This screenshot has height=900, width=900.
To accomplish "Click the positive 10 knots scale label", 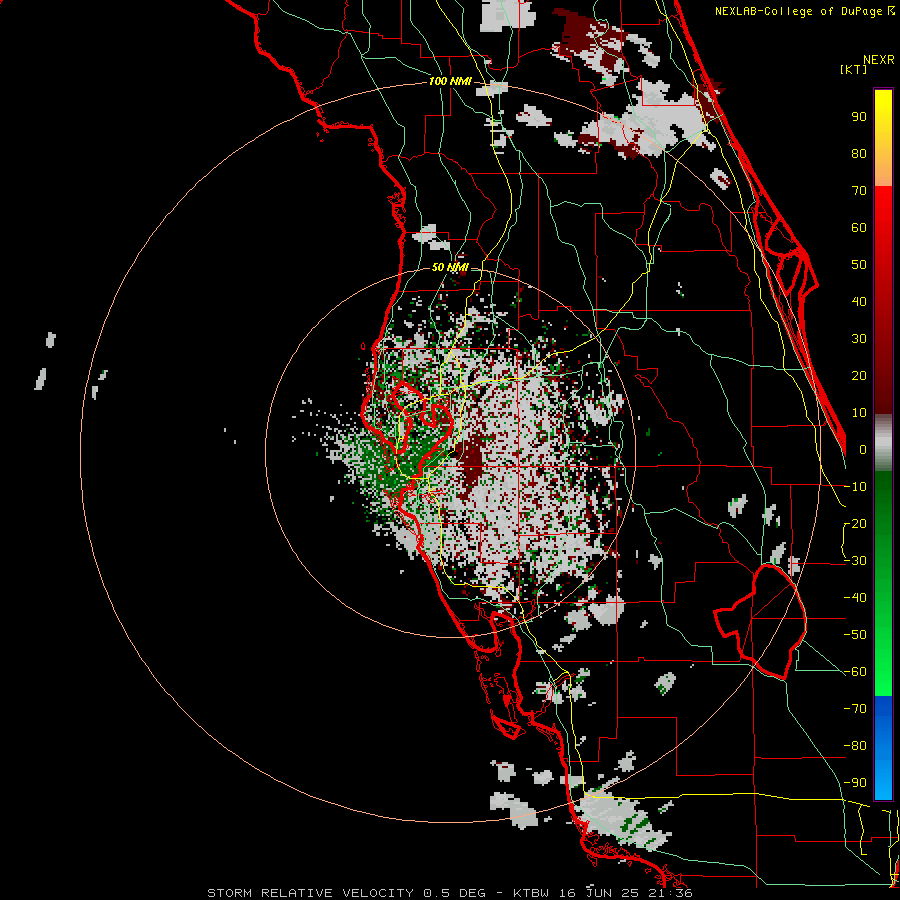I will tap(859, 413).
